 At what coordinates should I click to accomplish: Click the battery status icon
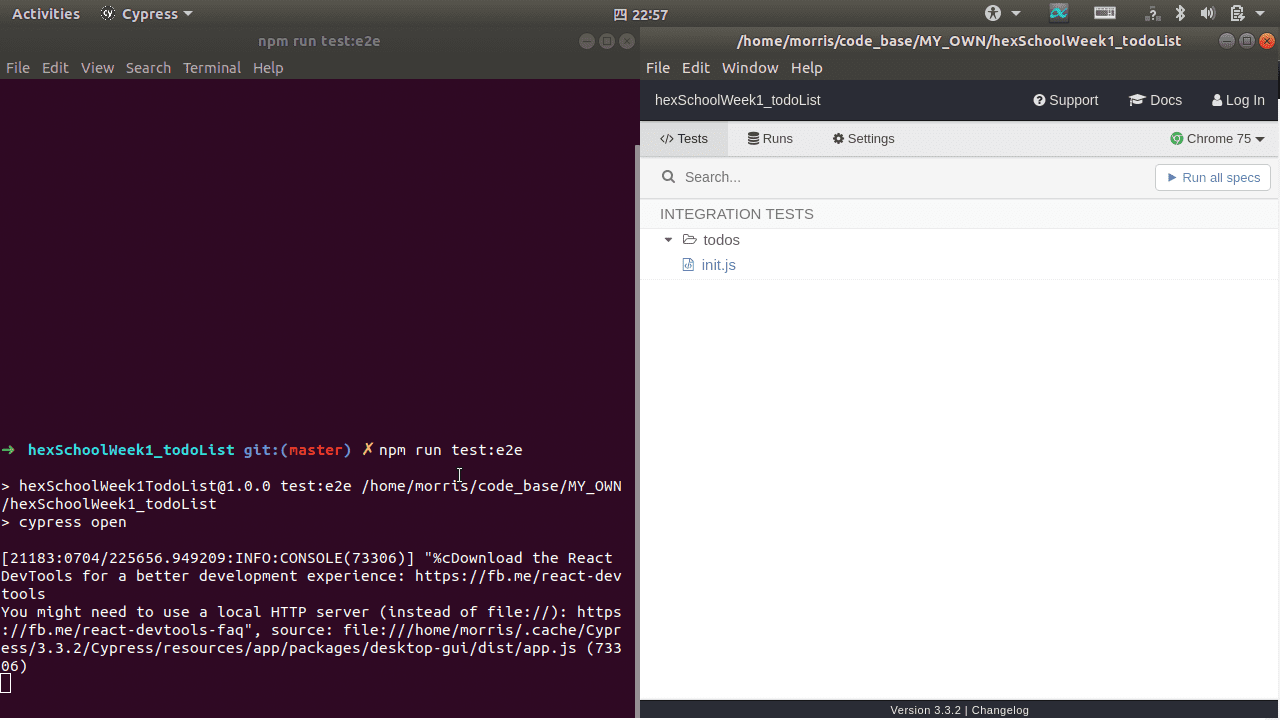(1237, 14)
